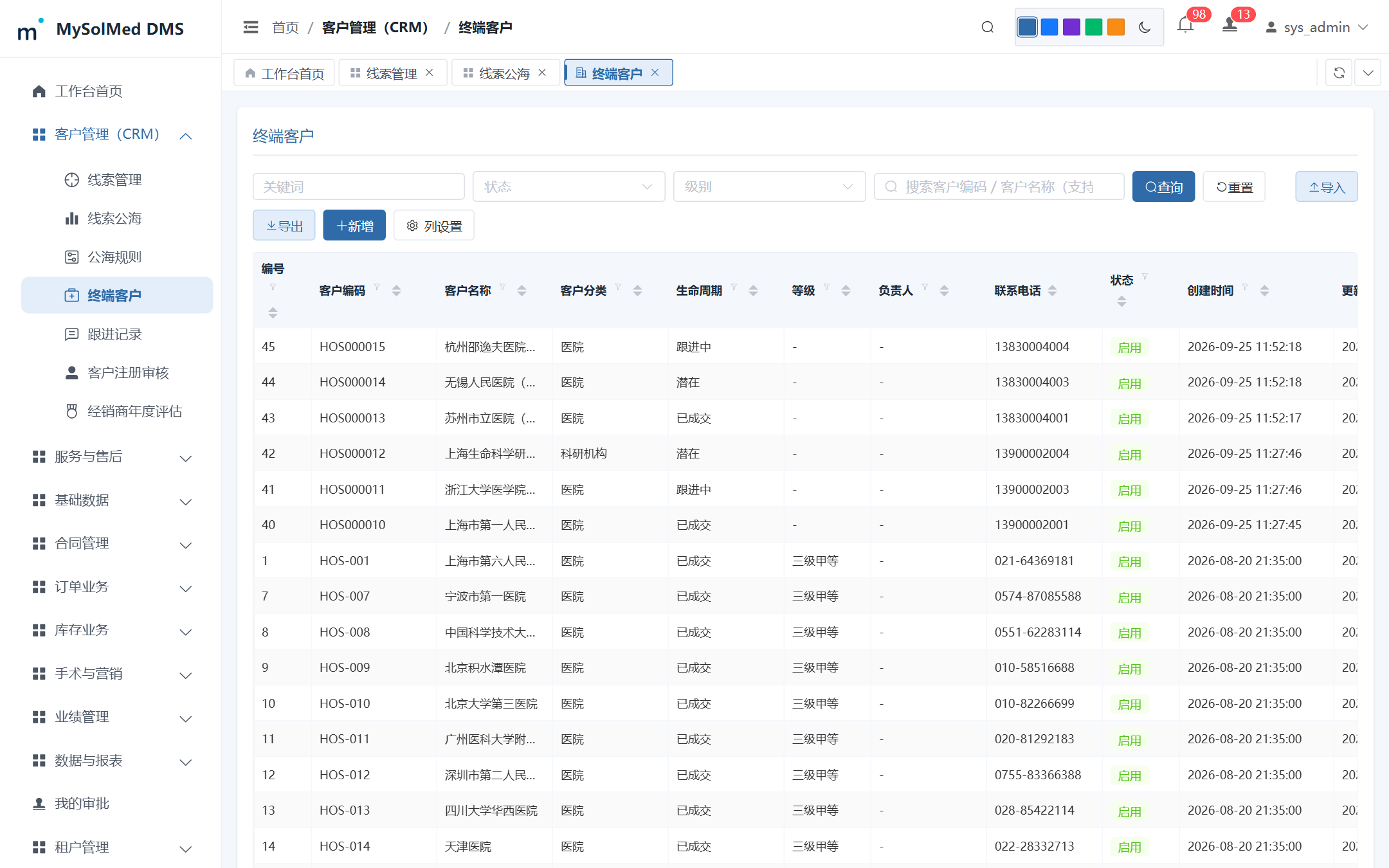Open tab options dropdown arrow
Screen dimensions: 1389x868
click(x=1368, y=73)
